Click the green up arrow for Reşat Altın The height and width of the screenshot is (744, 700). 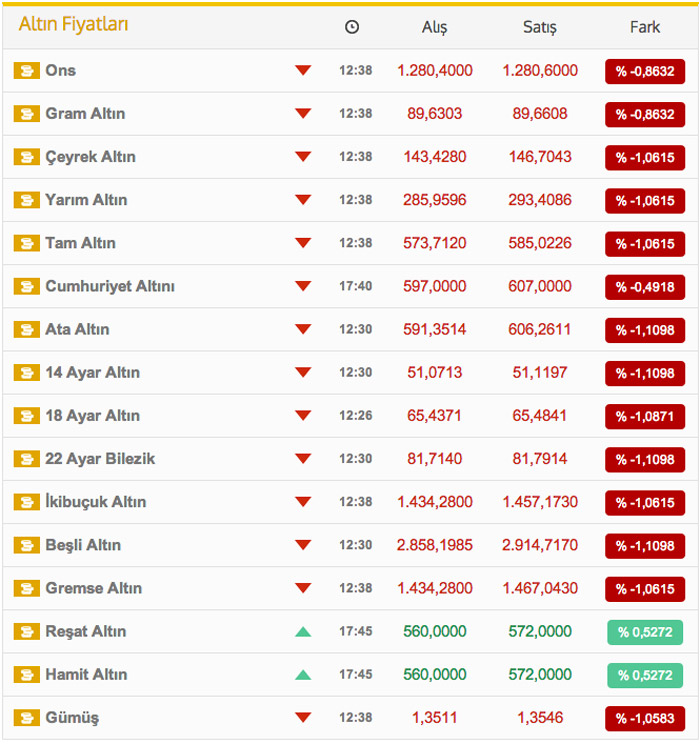click(x=303, y=632)
